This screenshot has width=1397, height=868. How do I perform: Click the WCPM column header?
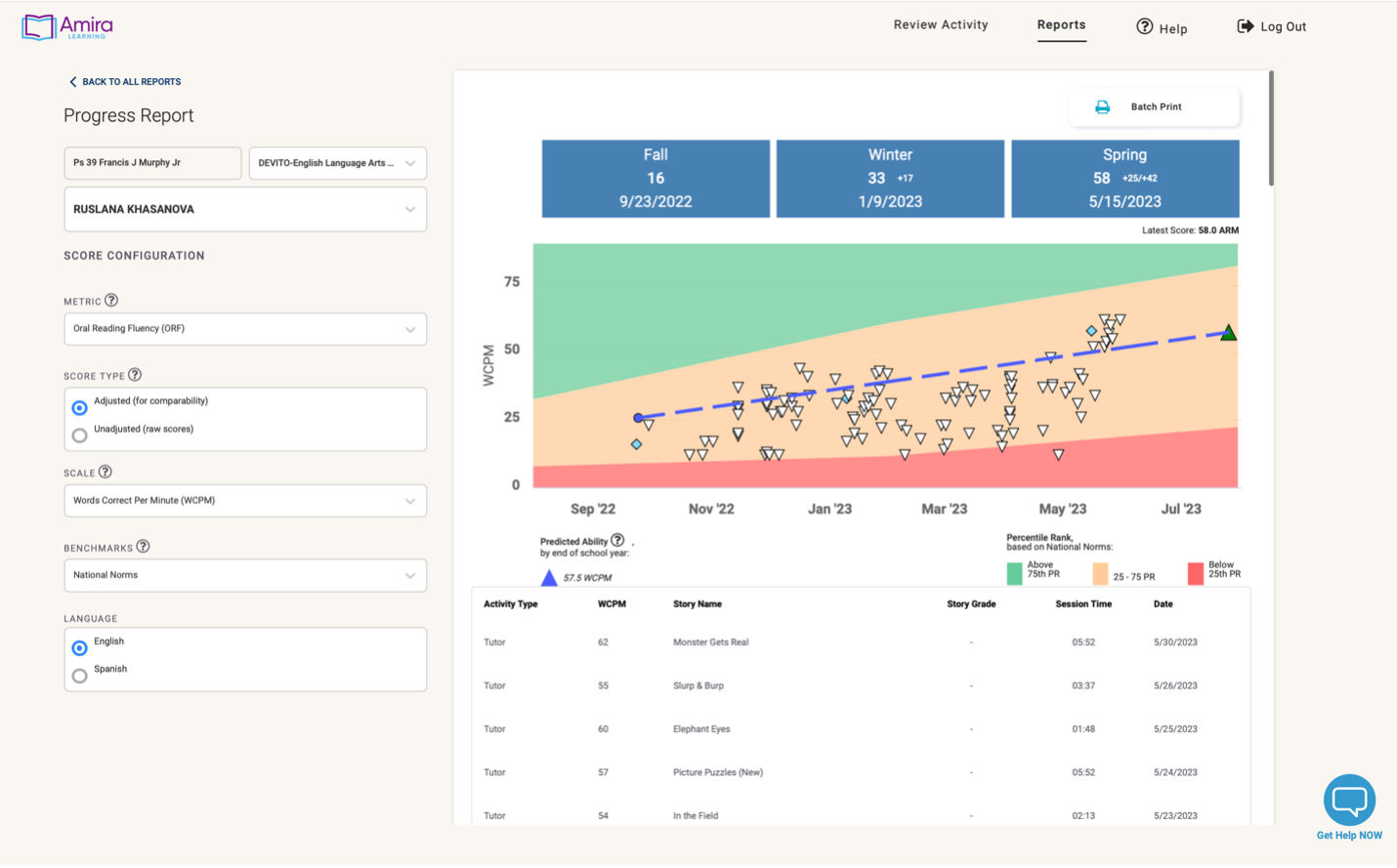click(612, 604)
